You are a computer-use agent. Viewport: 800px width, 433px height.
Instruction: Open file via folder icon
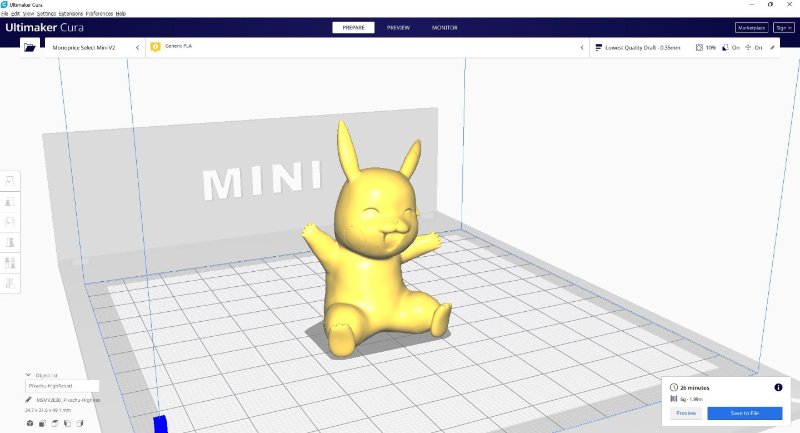pyautogui.click(x=30, y=47)
